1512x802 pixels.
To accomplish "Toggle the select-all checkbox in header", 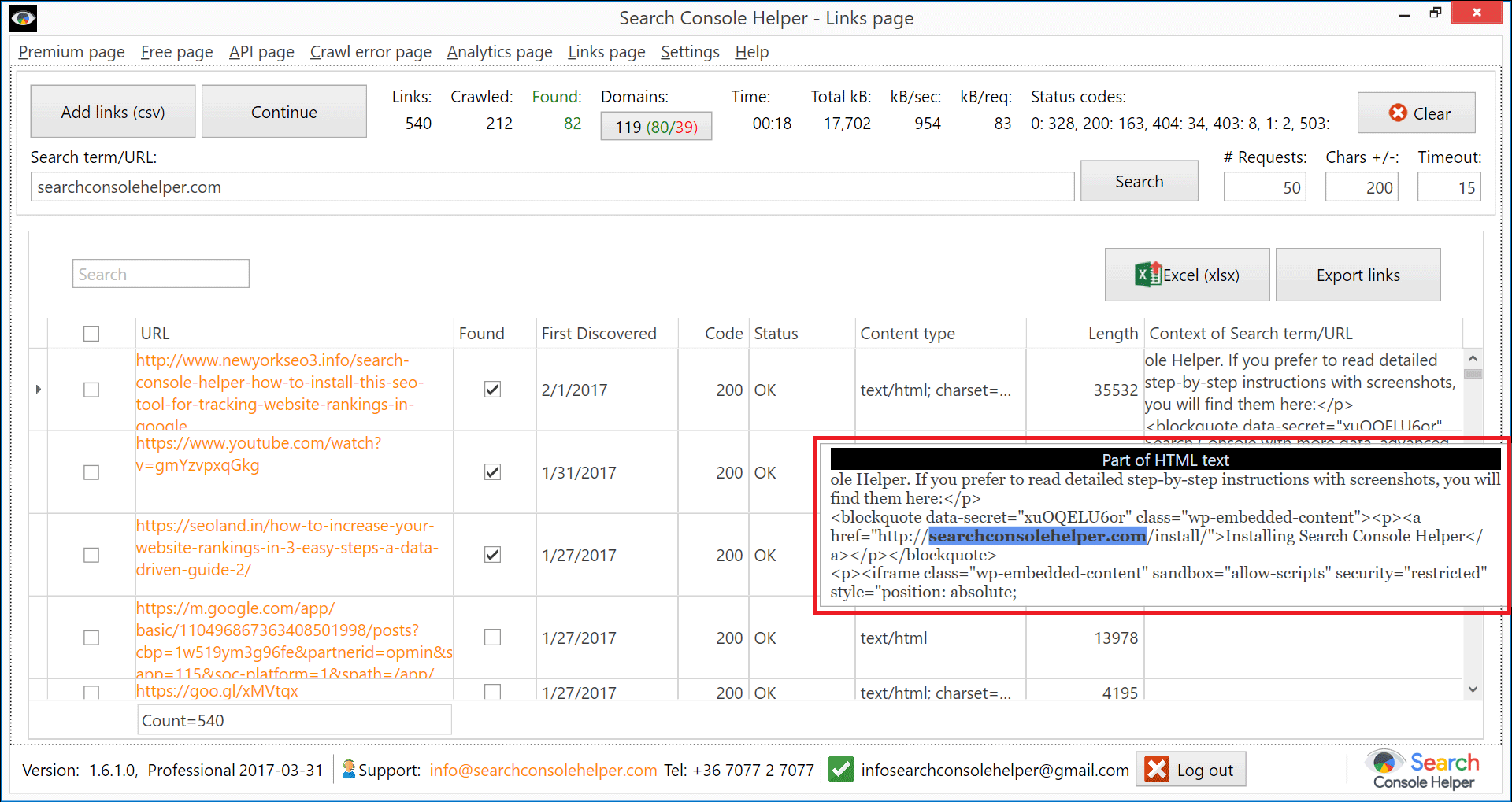I will click(x=91, y=334).
